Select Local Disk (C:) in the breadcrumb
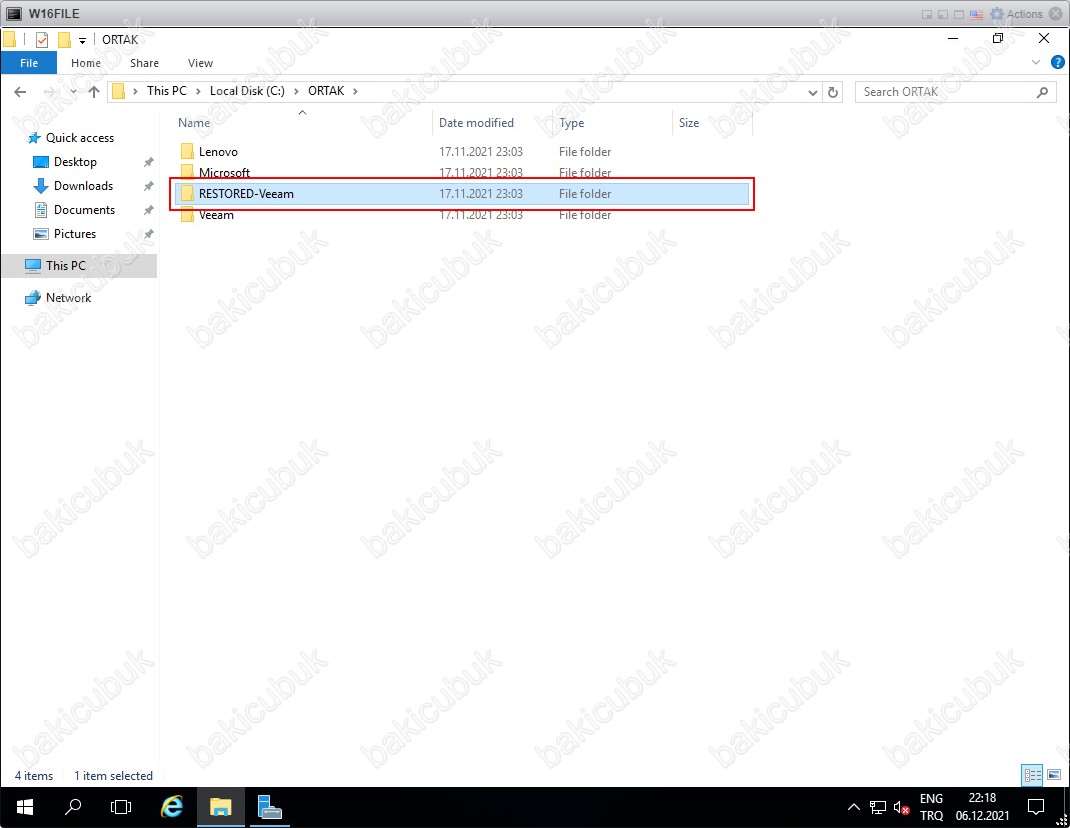This screenshot has width=1070, height=828. tap(247, 91)
